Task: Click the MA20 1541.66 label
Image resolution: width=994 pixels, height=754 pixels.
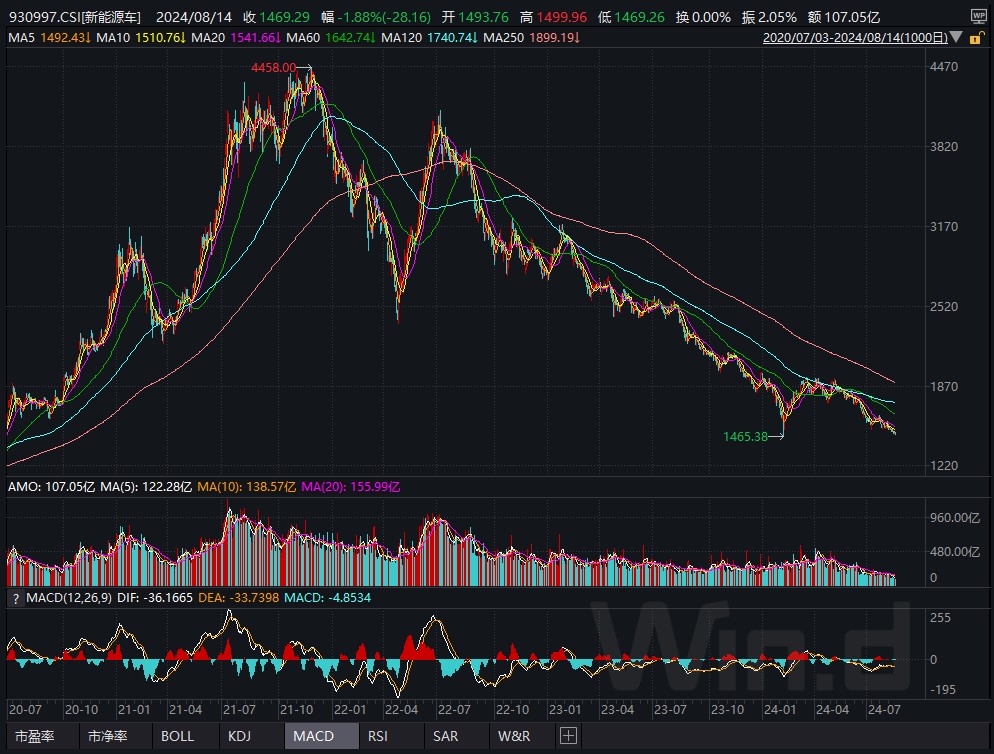Action: tap(236, 38)
